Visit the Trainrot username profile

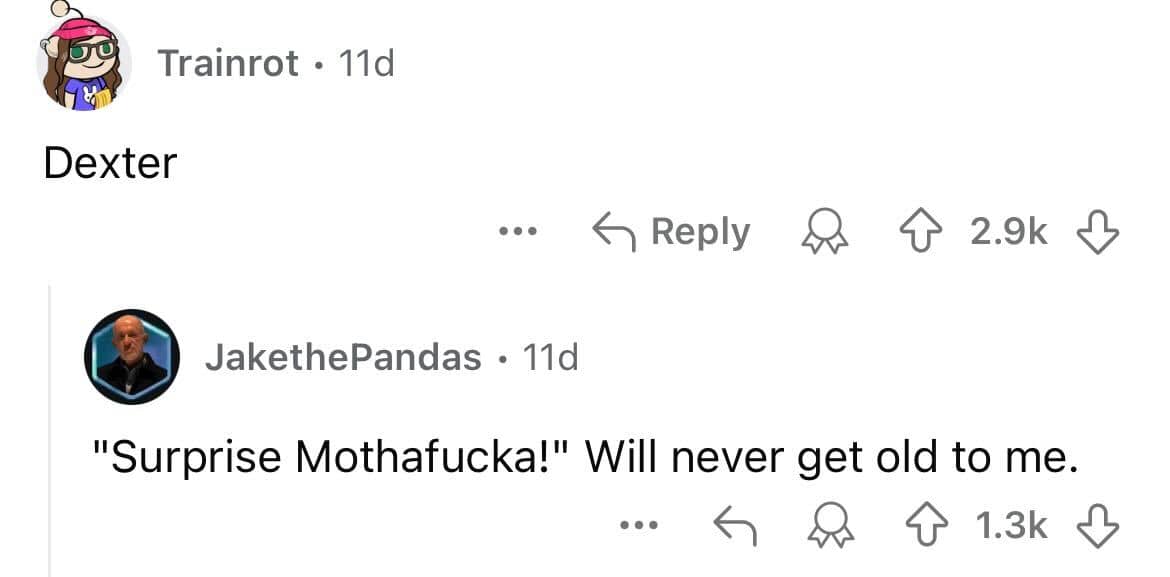[228, 64]
